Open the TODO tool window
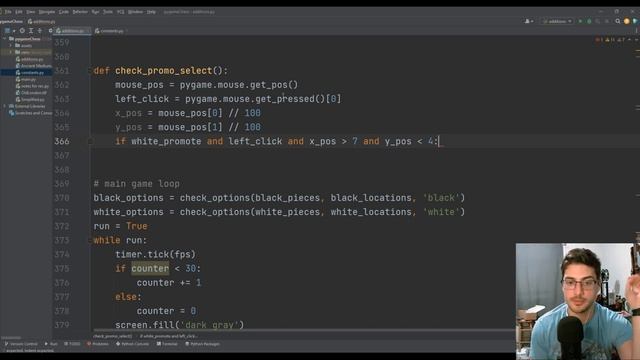 [x=73, y=344]
